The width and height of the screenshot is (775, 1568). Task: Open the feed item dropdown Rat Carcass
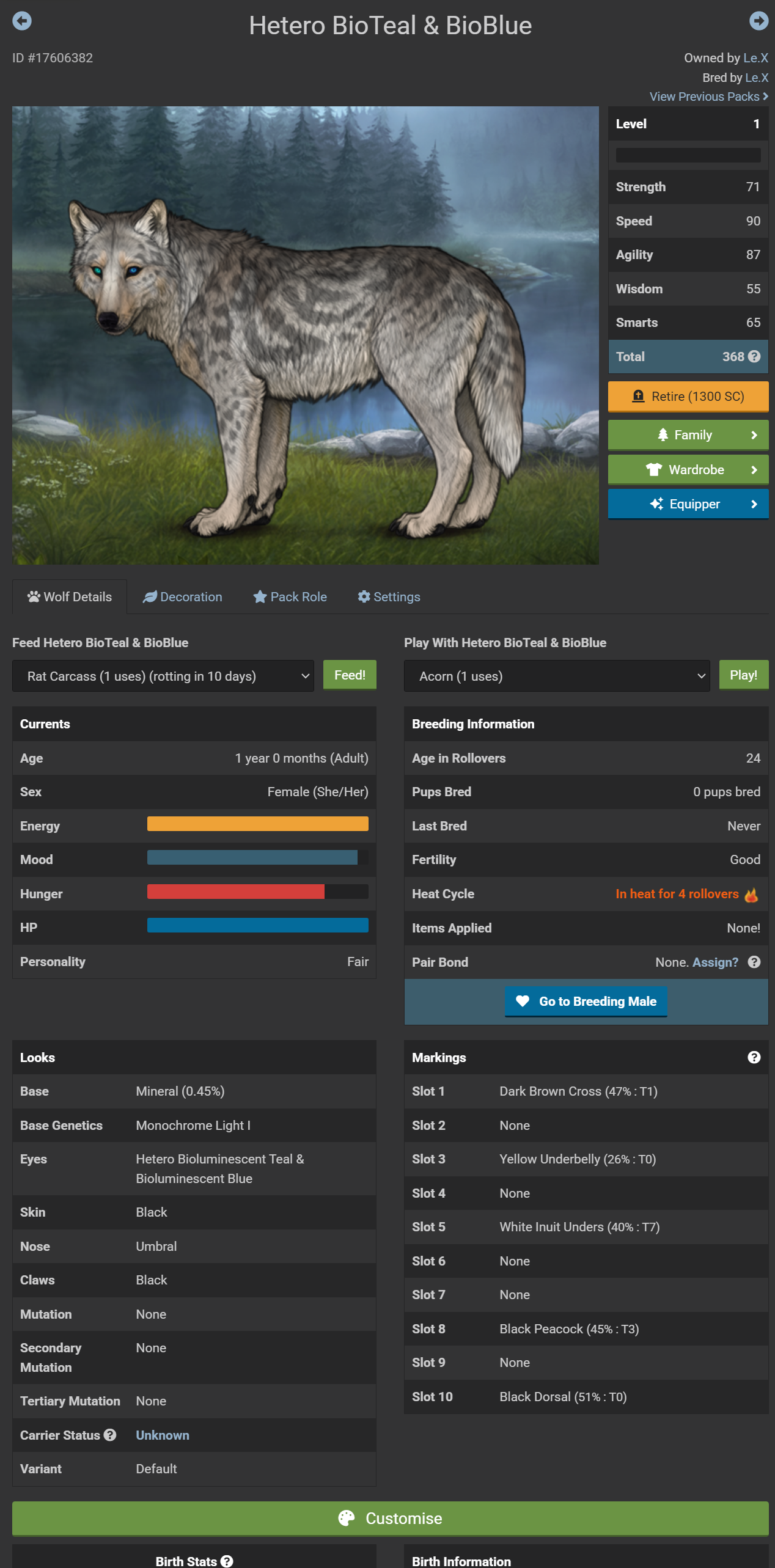[x=163, y=676]
